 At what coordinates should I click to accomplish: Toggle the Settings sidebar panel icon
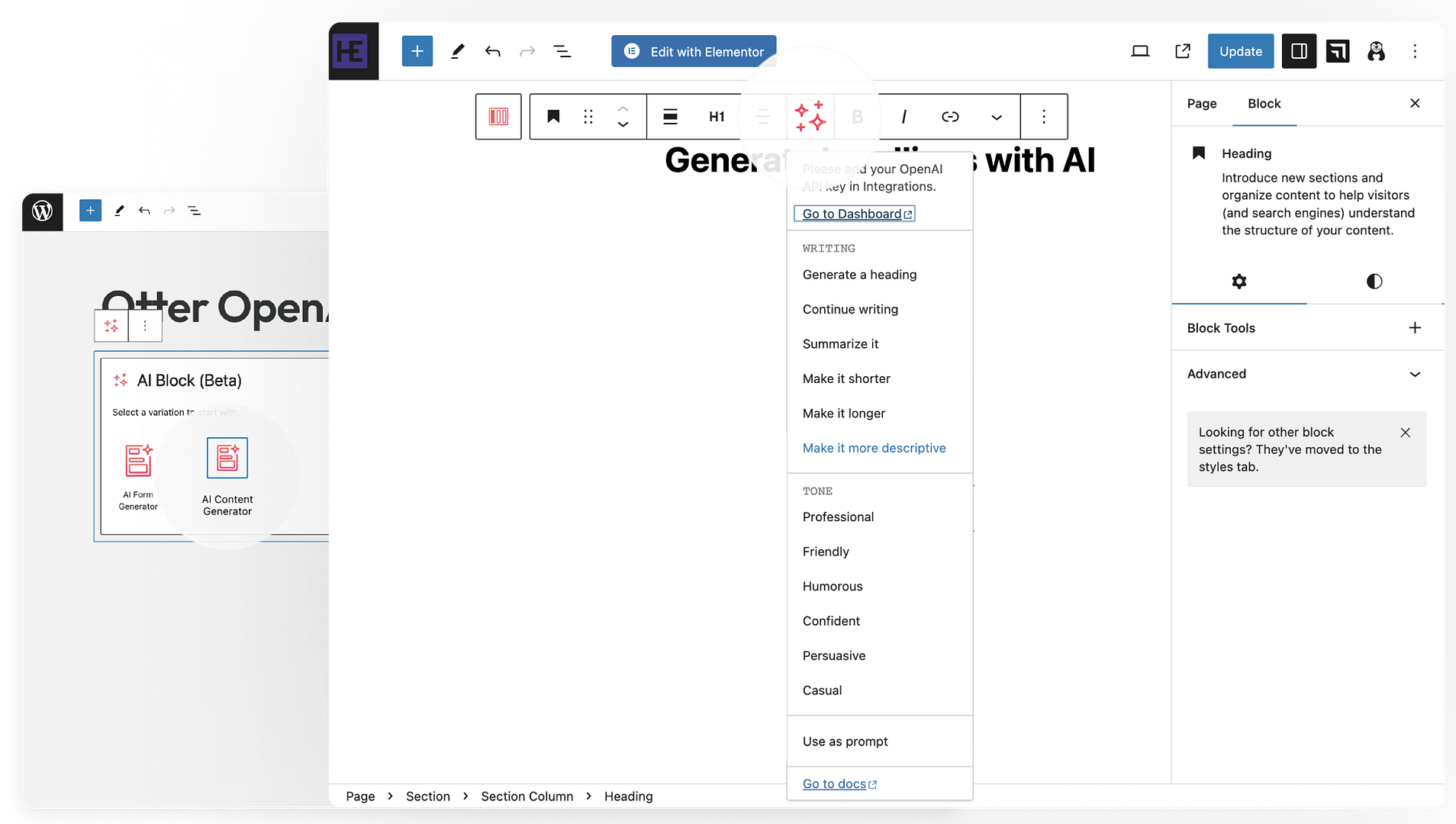point(1299,51)
